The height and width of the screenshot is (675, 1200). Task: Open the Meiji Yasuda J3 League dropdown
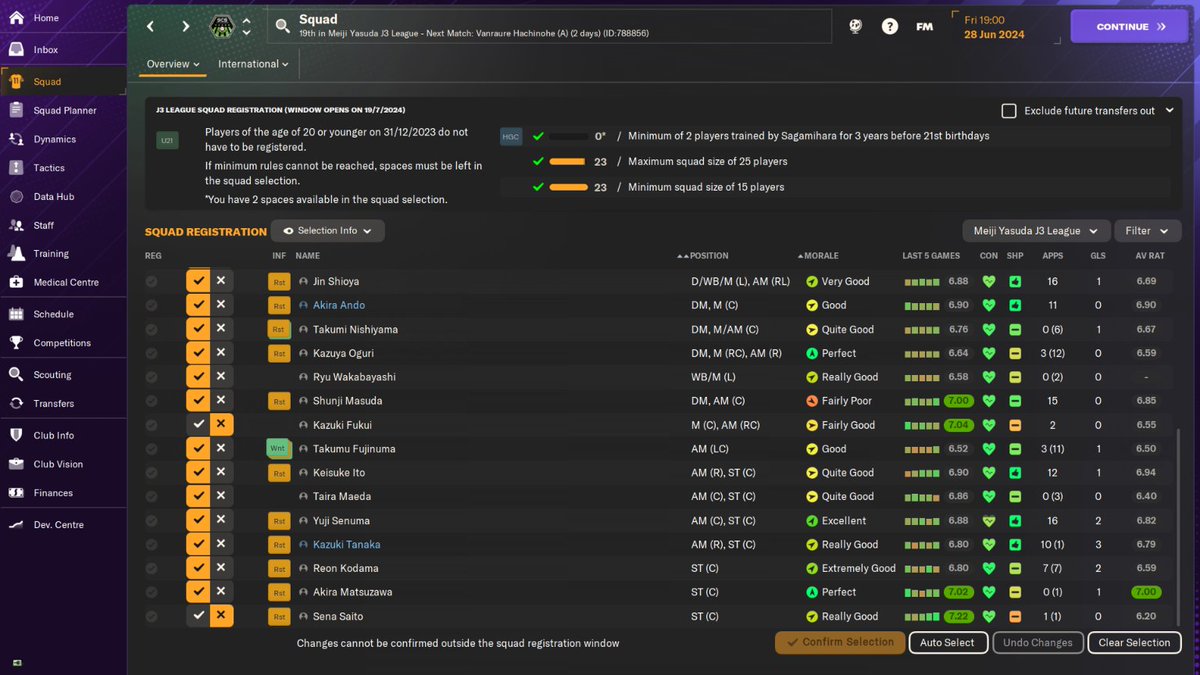[x=1035, y=231]
